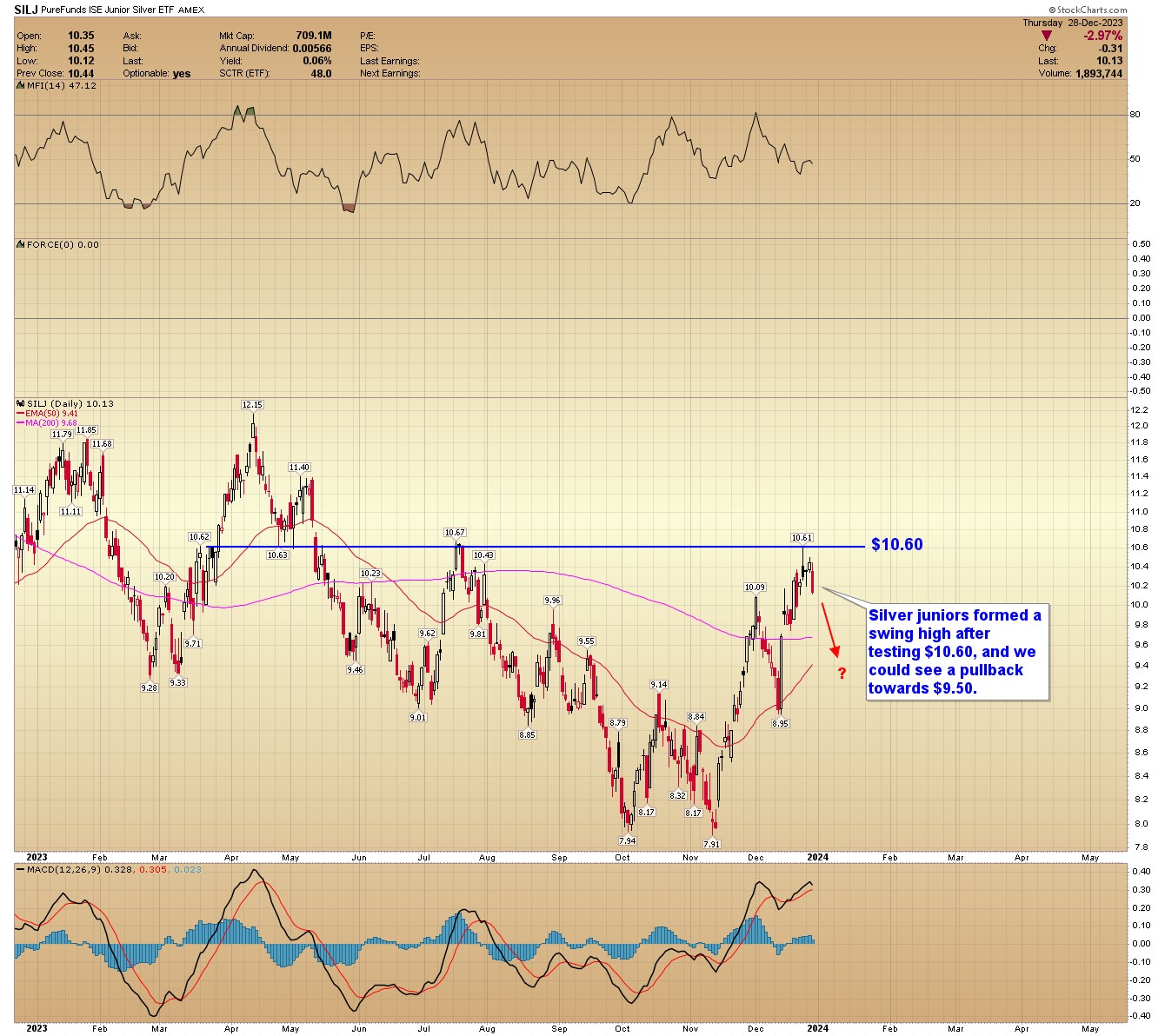Click the Low value 10.12
Viewport: 1165px width, 1036px height.
coord(81,61)
